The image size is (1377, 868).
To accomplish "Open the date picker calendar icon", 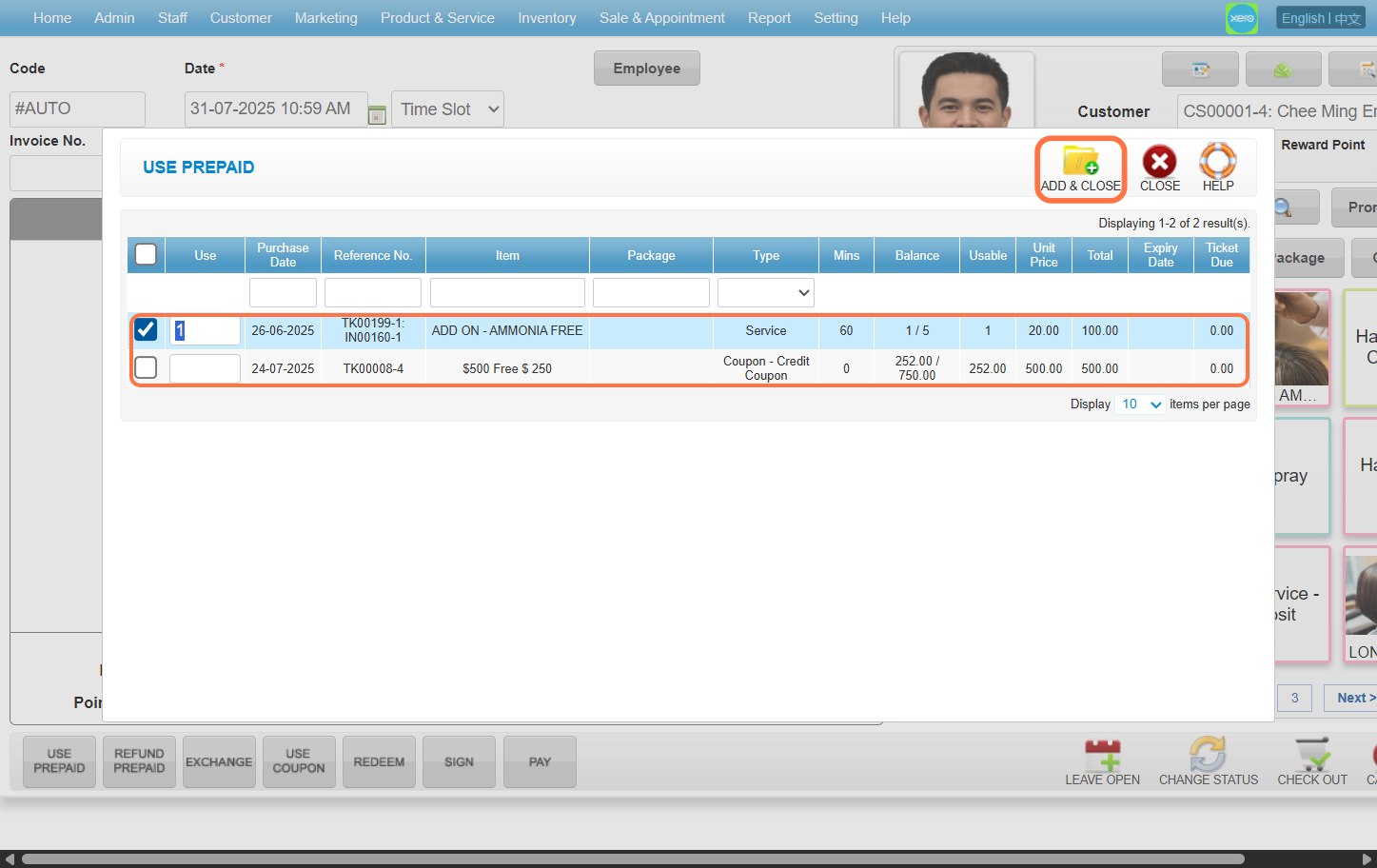I will click(377, 115).
